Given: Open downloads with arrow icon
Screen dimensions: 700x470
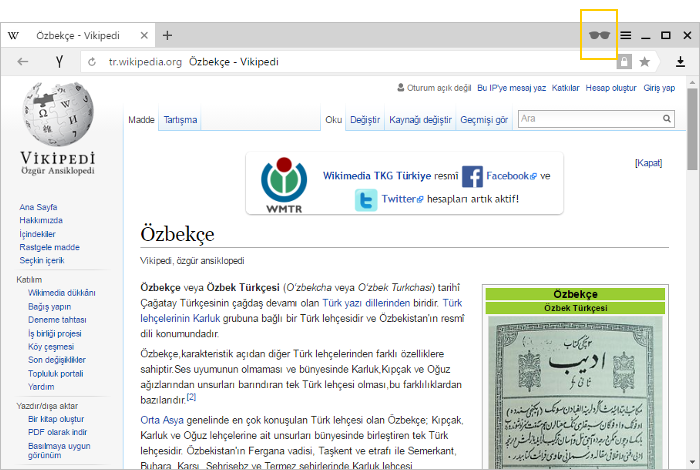Looking at the screenshot, I should (x=680, y=62).
